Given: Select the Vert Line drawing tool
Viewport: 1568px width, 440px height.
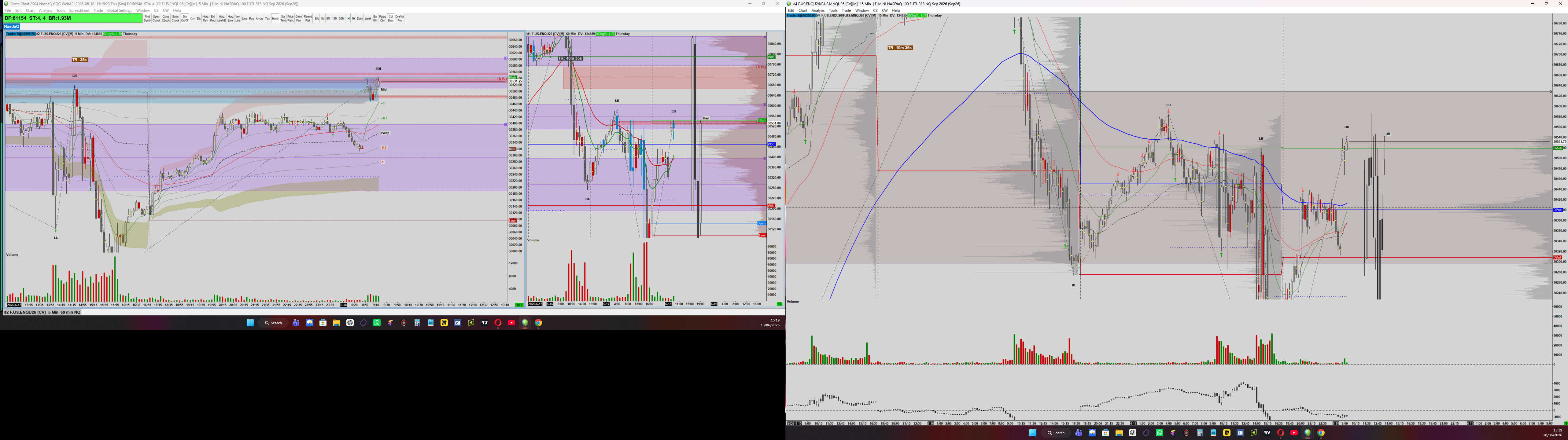Looking at the screenshot, I should point(238,19).
